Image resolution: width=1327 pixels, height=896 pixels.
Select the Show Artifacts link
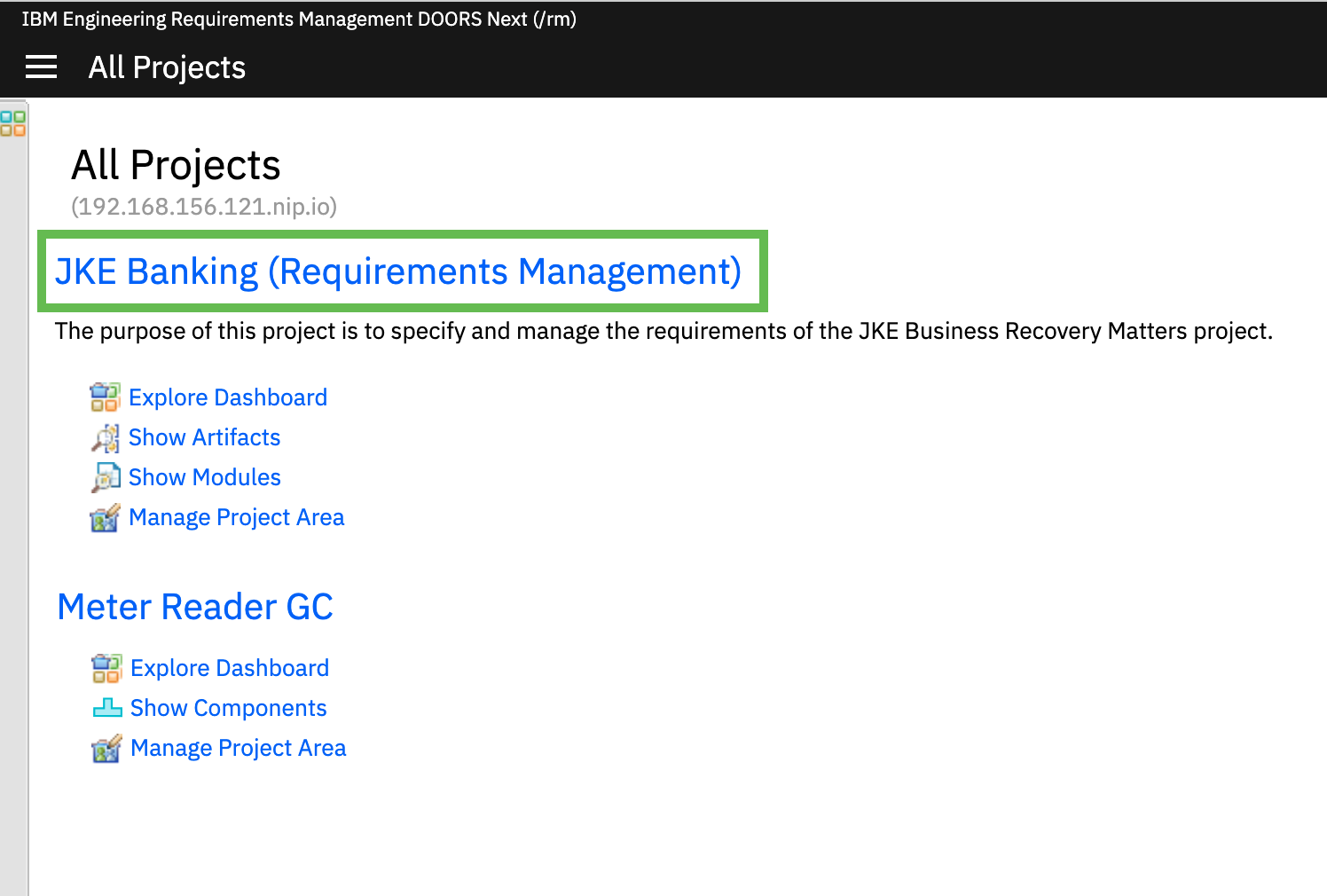[205, 437]
